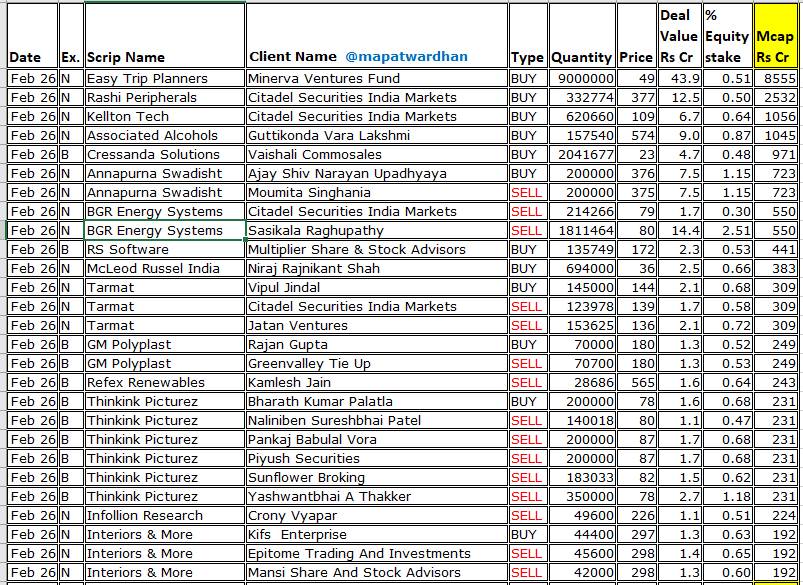This screenshot has width=803, height=585.
Task: Click quantity 350000 cell
Action: click(582, 496)
